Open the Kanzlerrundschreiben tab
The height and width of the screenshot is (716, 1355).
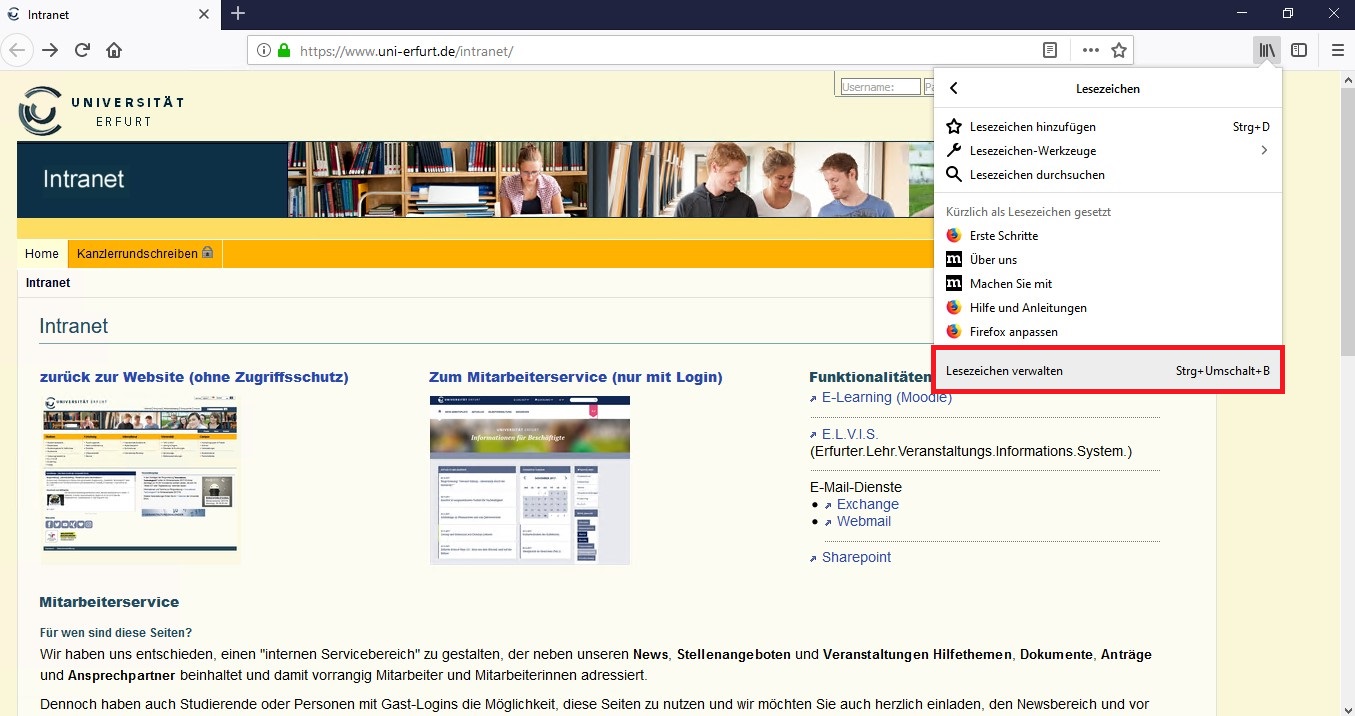click(x=144, y=254)
